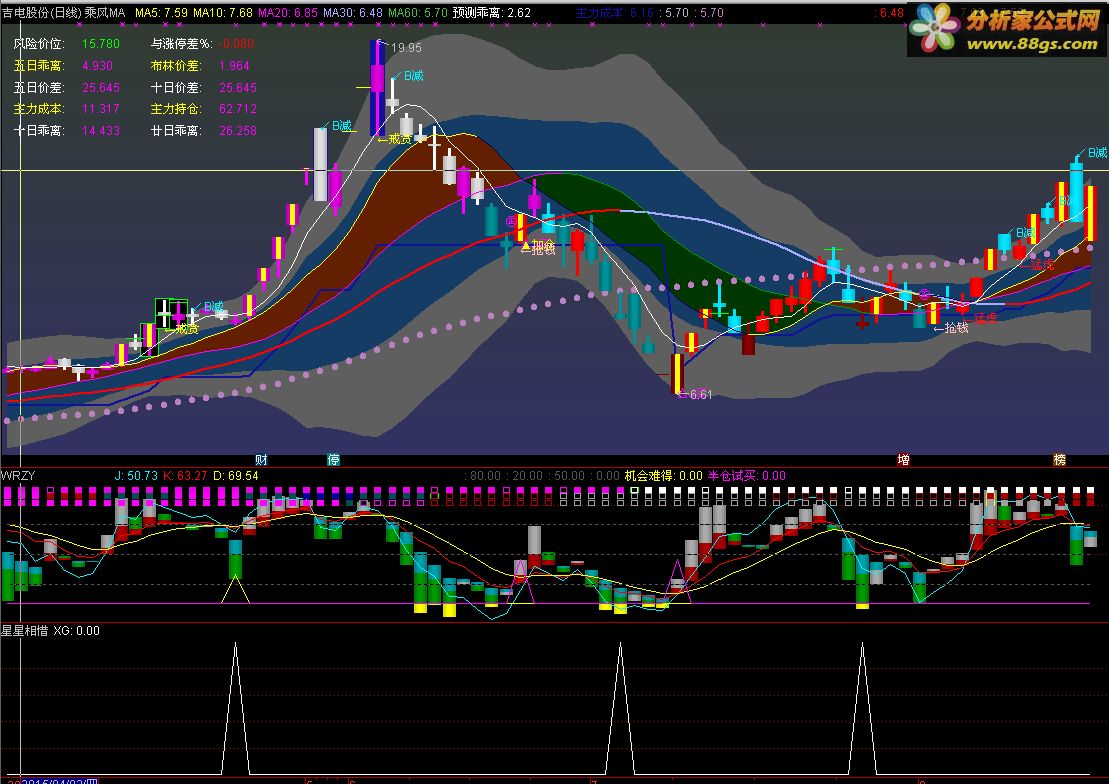This screenshot has width=1109, height=784.
Task: Click the 分析家公式网 flower logo
Action: [934, 28]
